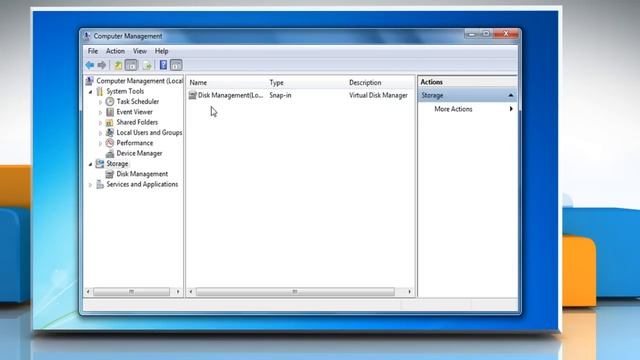
Task: Select Disk Management under Storage in tree
Action: [142, 174]
